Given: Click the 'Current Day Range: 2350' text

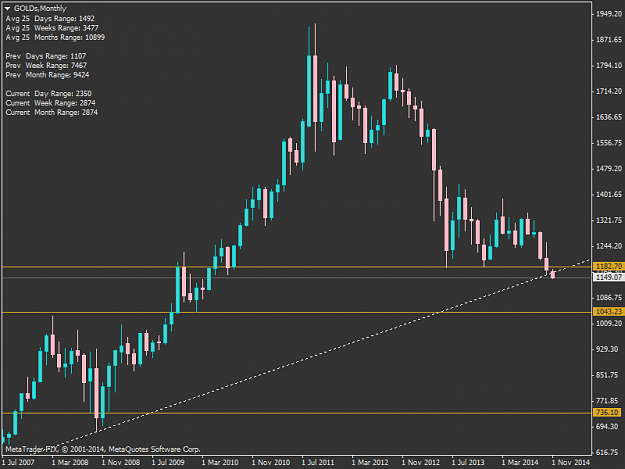Looking at the screenshot, I should pyautogui.click(x=49, y=94).
